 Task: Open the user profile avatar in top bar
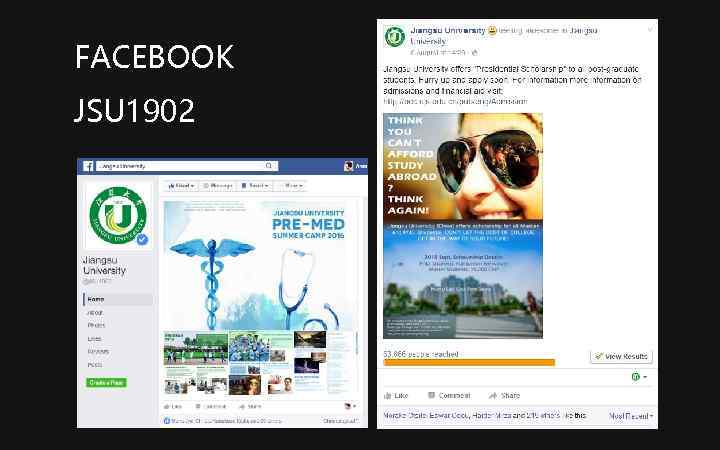349,166
